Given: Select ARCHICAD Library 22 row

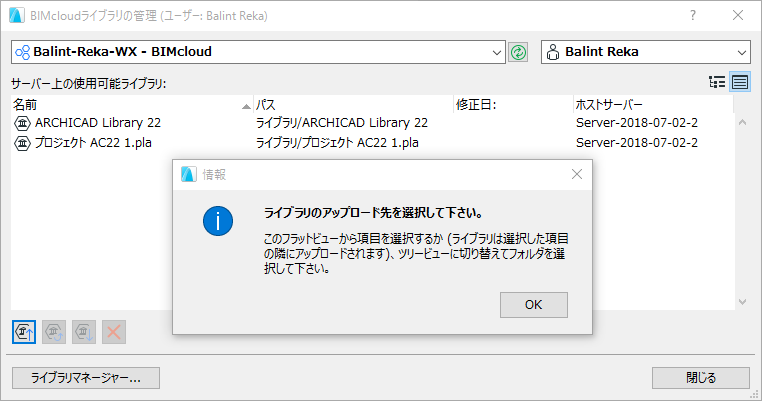Looking at the screenshot, I should [372, 123].
